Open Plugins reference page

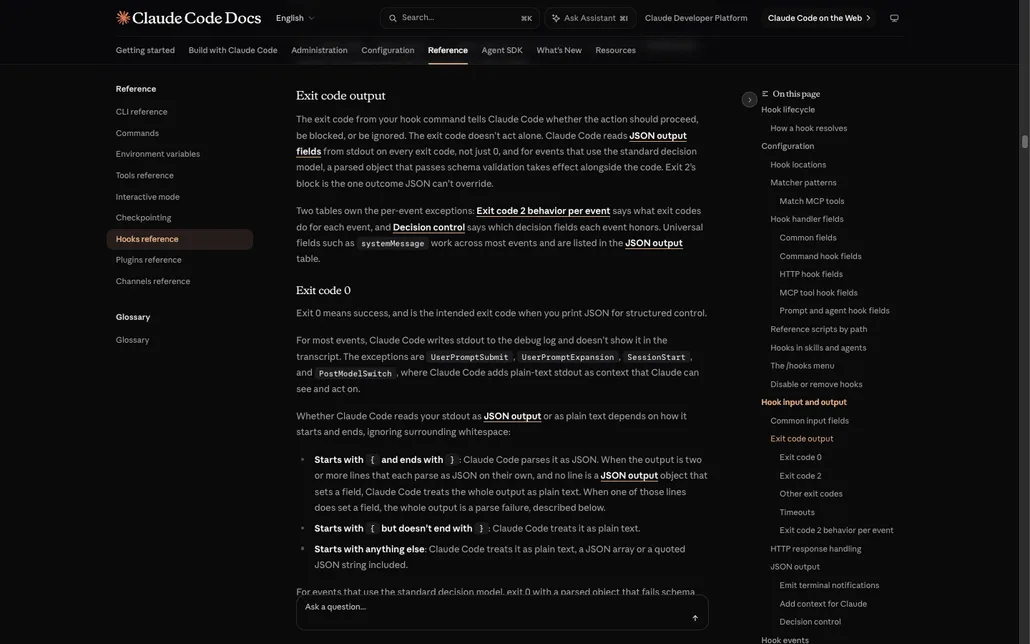point(148,260)
